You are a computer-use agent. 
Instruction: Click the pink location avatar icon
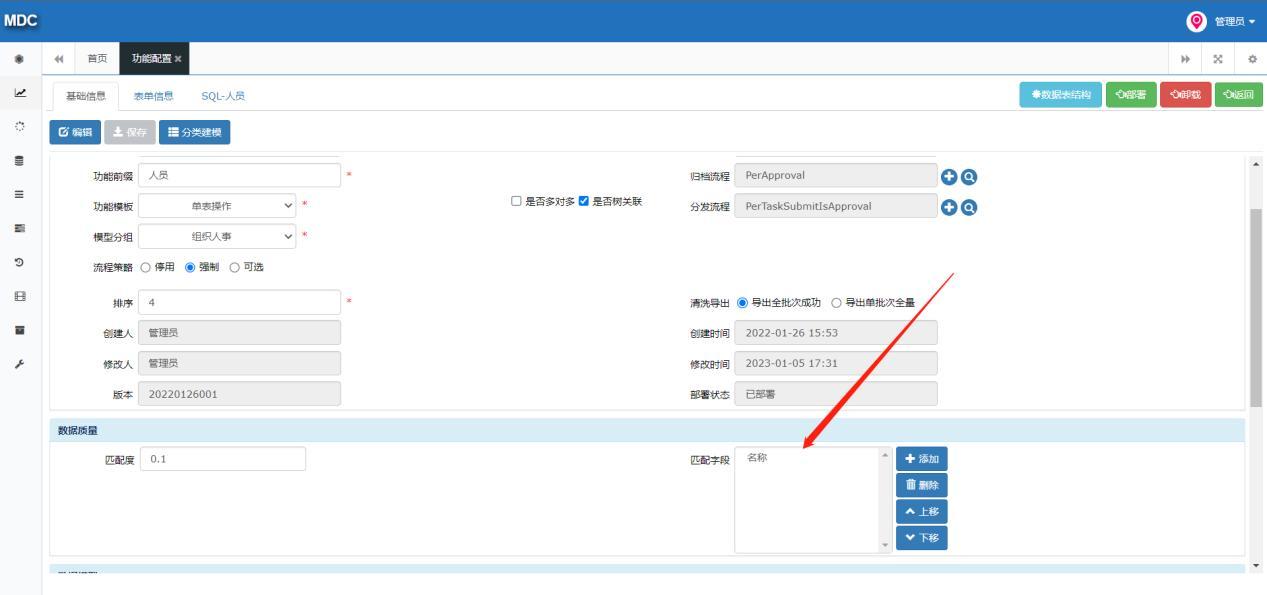point(1196,21)
